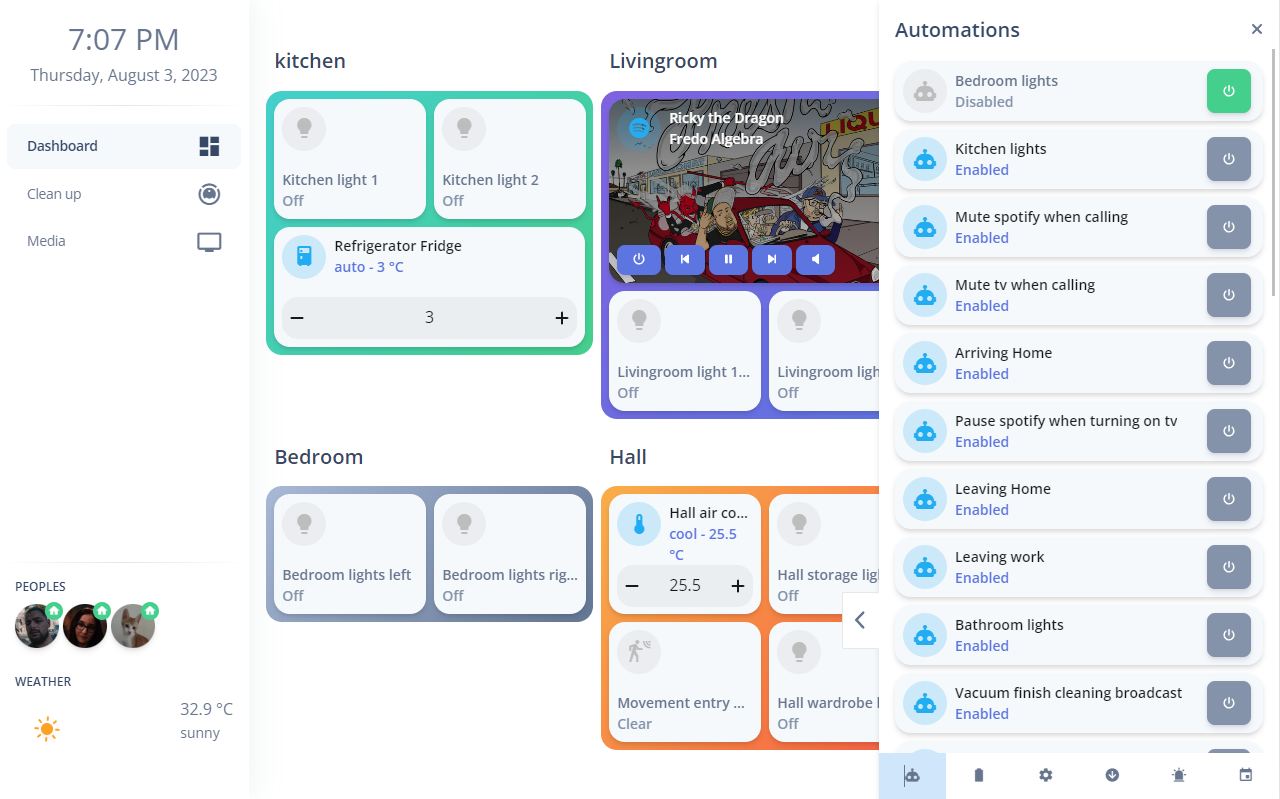Switch to the alarm siren tab
This screenshot has height=799, width=1280.
1179,775
